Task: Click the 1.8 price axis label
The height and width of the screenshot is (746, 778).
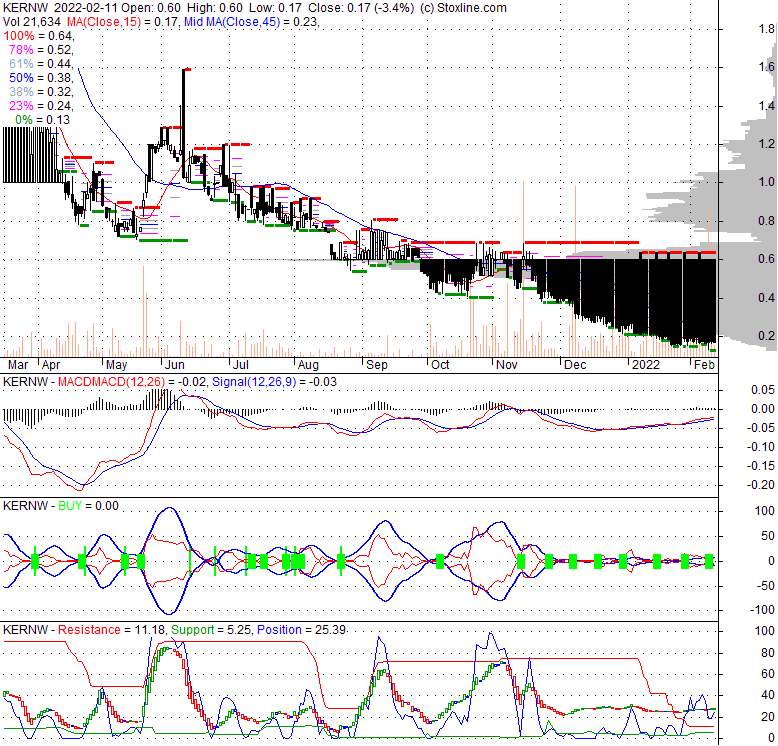Action: (767, 29)
